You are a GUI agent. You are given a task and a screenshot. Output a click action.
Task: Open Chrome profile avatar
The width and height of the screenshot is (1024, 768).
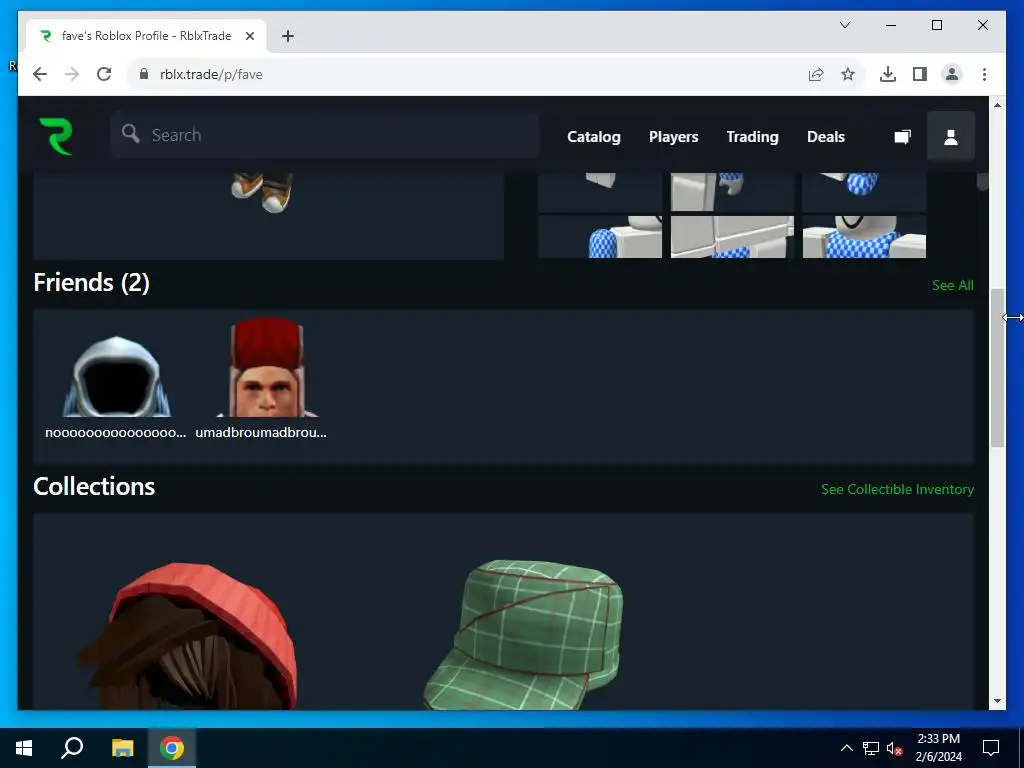pyautogui.click(x=952, y=74)
